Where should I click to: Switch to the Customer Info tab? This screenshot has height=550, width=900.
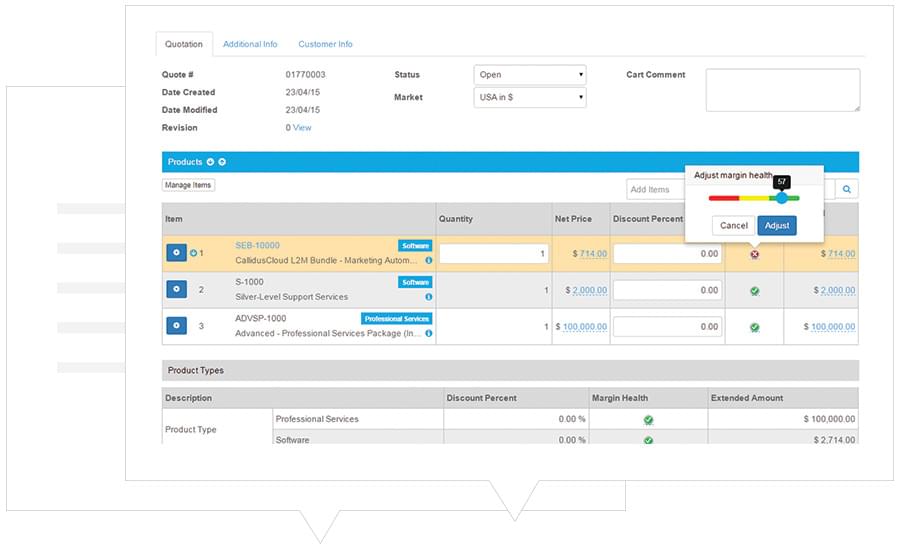pyautogui.click(x=325, y=44)
